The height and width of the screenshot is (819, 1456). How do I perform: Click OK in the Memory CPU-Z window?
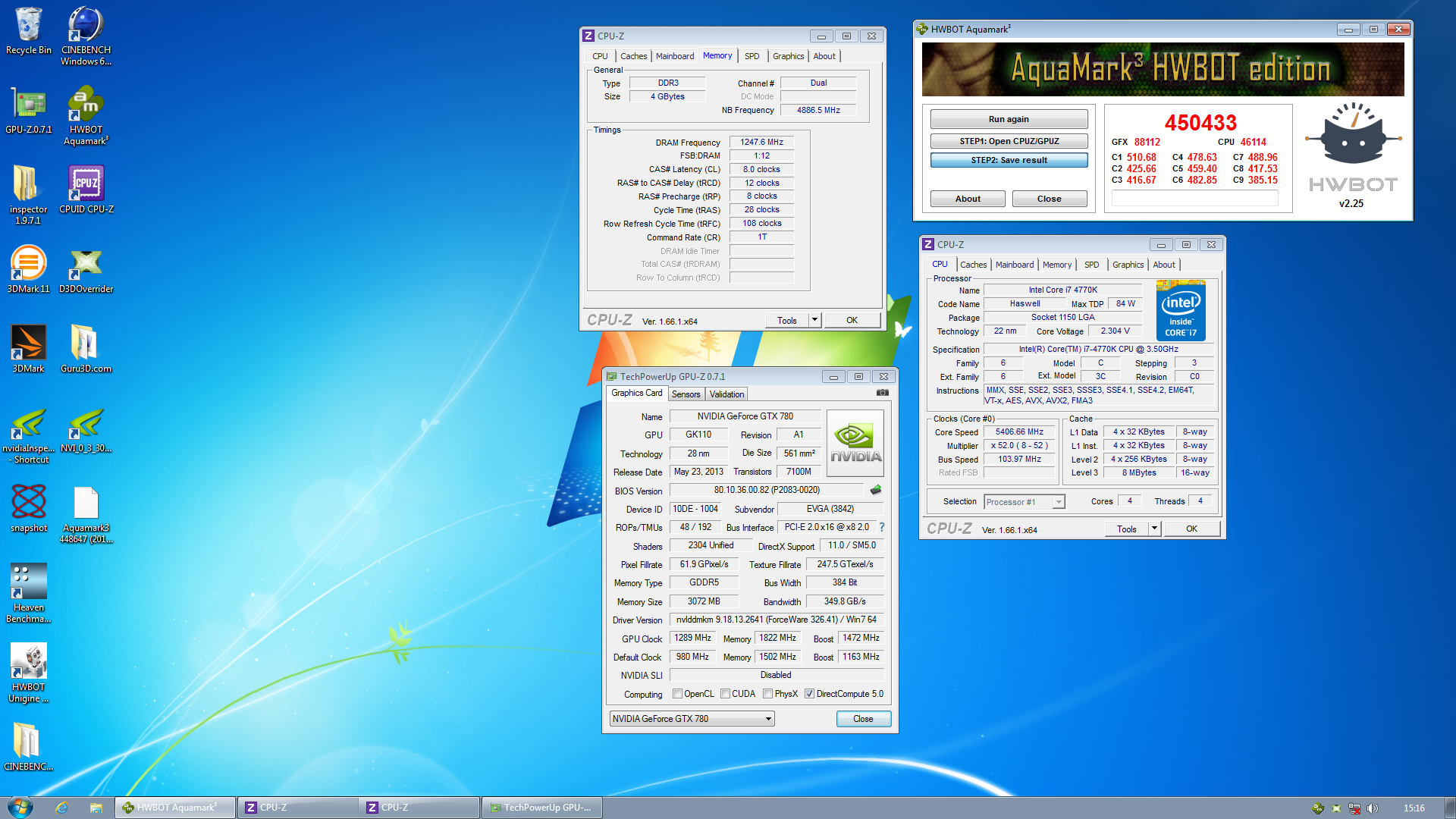(x=852, y=320)
